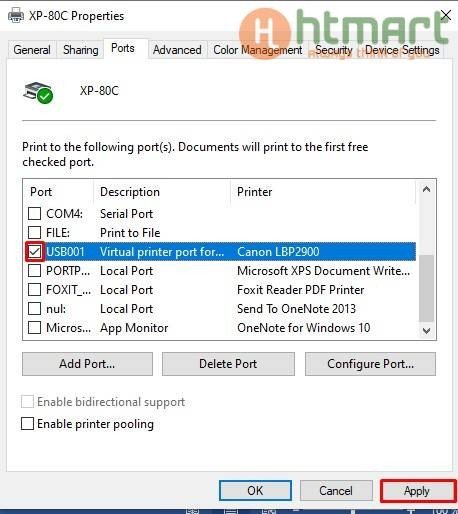
Task: Click the Delete Port button
Action: pyautogui.click(x=228, y=364)
